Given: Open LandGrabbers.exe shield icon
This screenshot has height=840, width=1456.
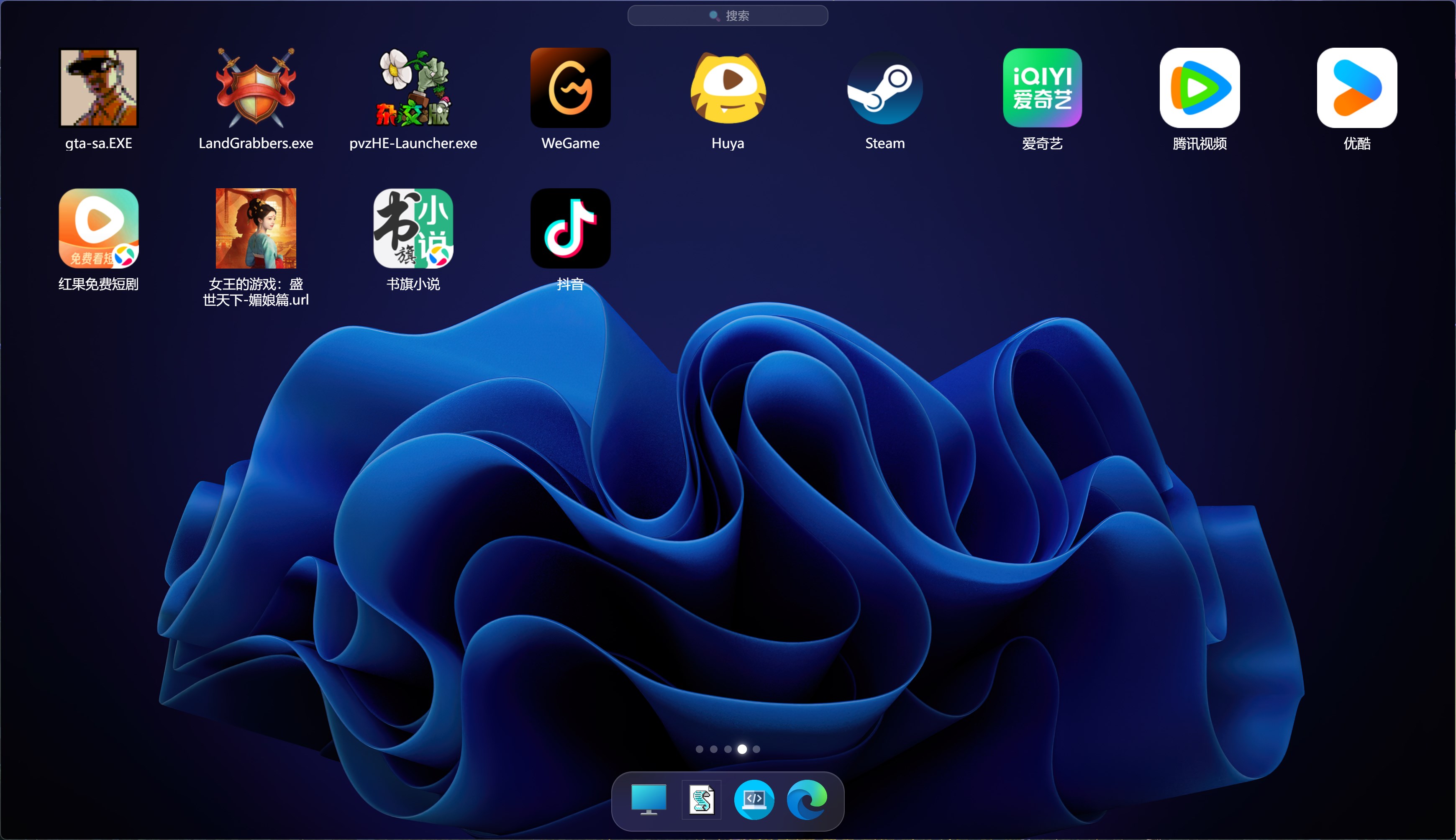Looking at the screenshot, I should pyautogui.click(x=256, y=88).
